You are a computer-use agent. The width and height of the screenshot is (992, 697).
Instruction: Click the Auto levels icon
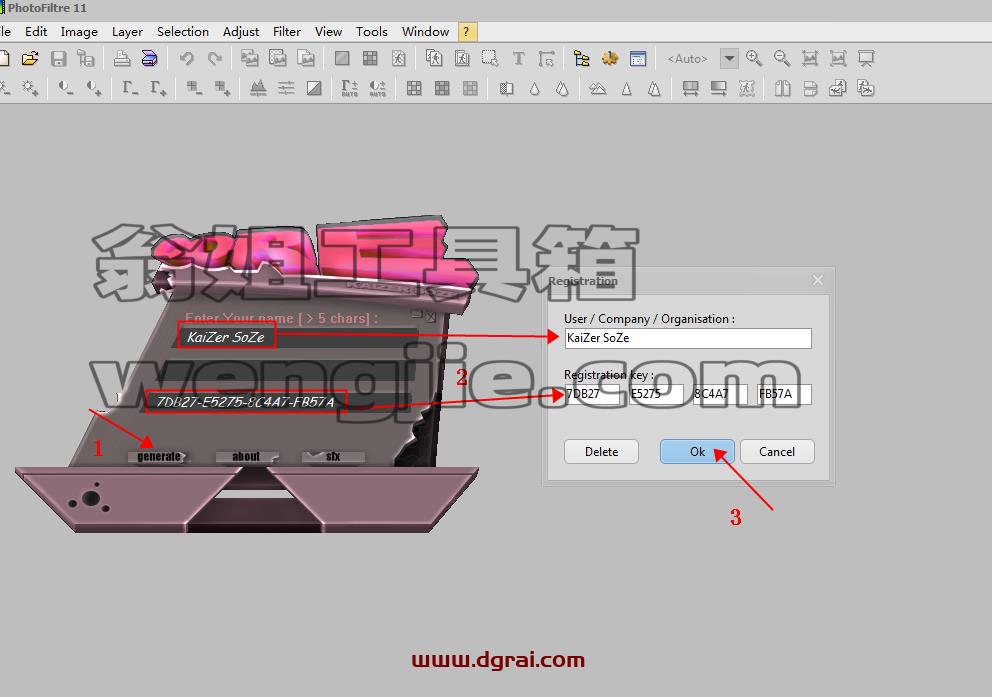pos(349,88)
